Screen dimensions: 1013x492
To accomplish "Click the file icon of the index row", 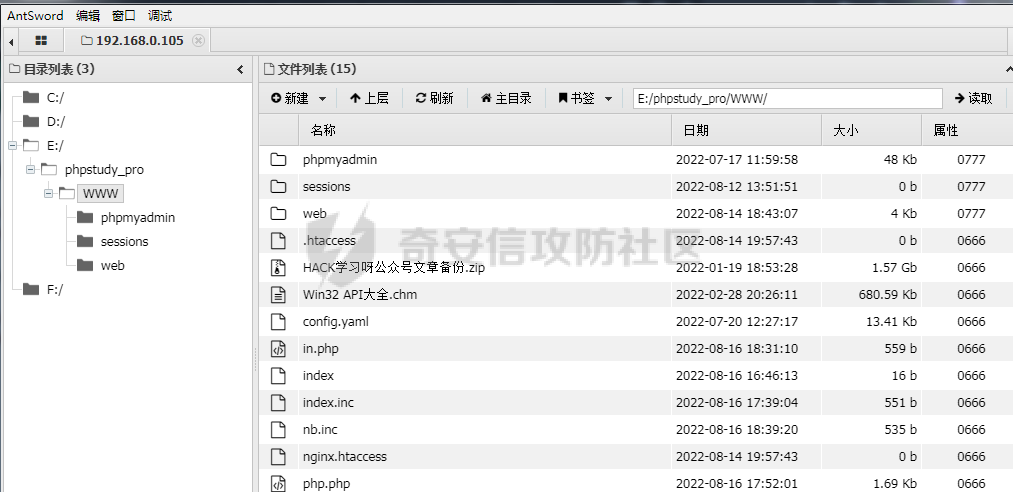I will tap(278, 376).
